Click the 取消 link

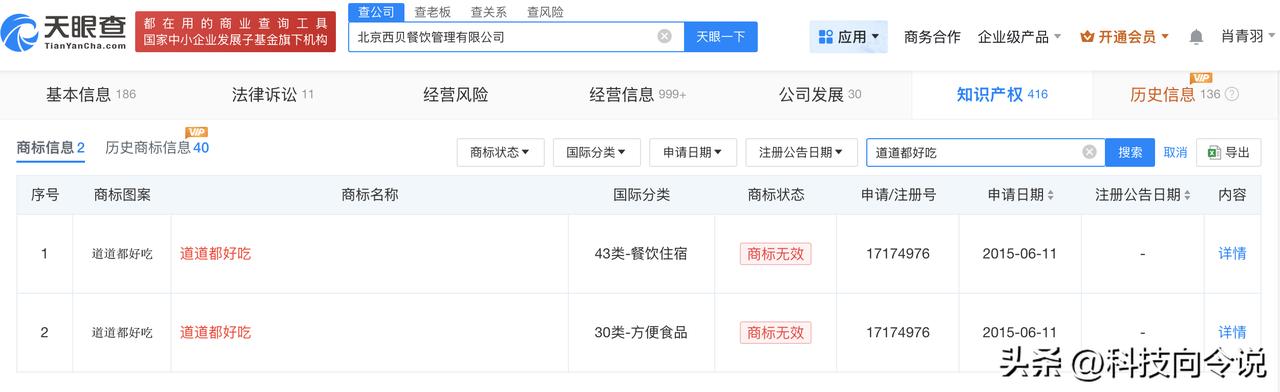point(1175,152)
